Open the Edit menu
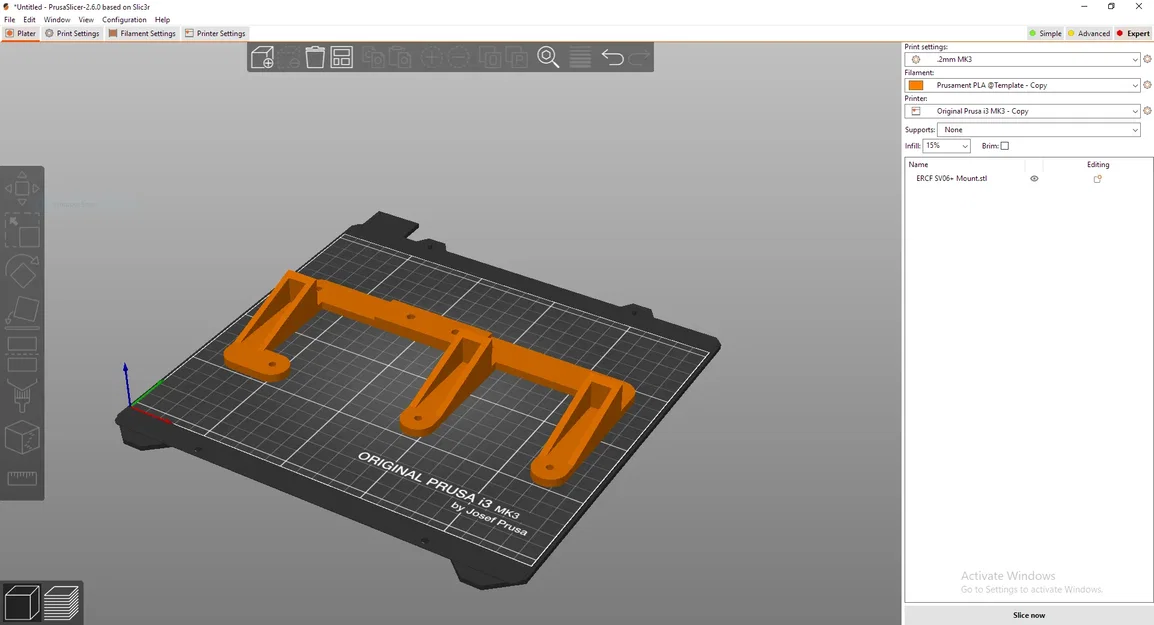The image size is (1154, 625). pos(29,20)
